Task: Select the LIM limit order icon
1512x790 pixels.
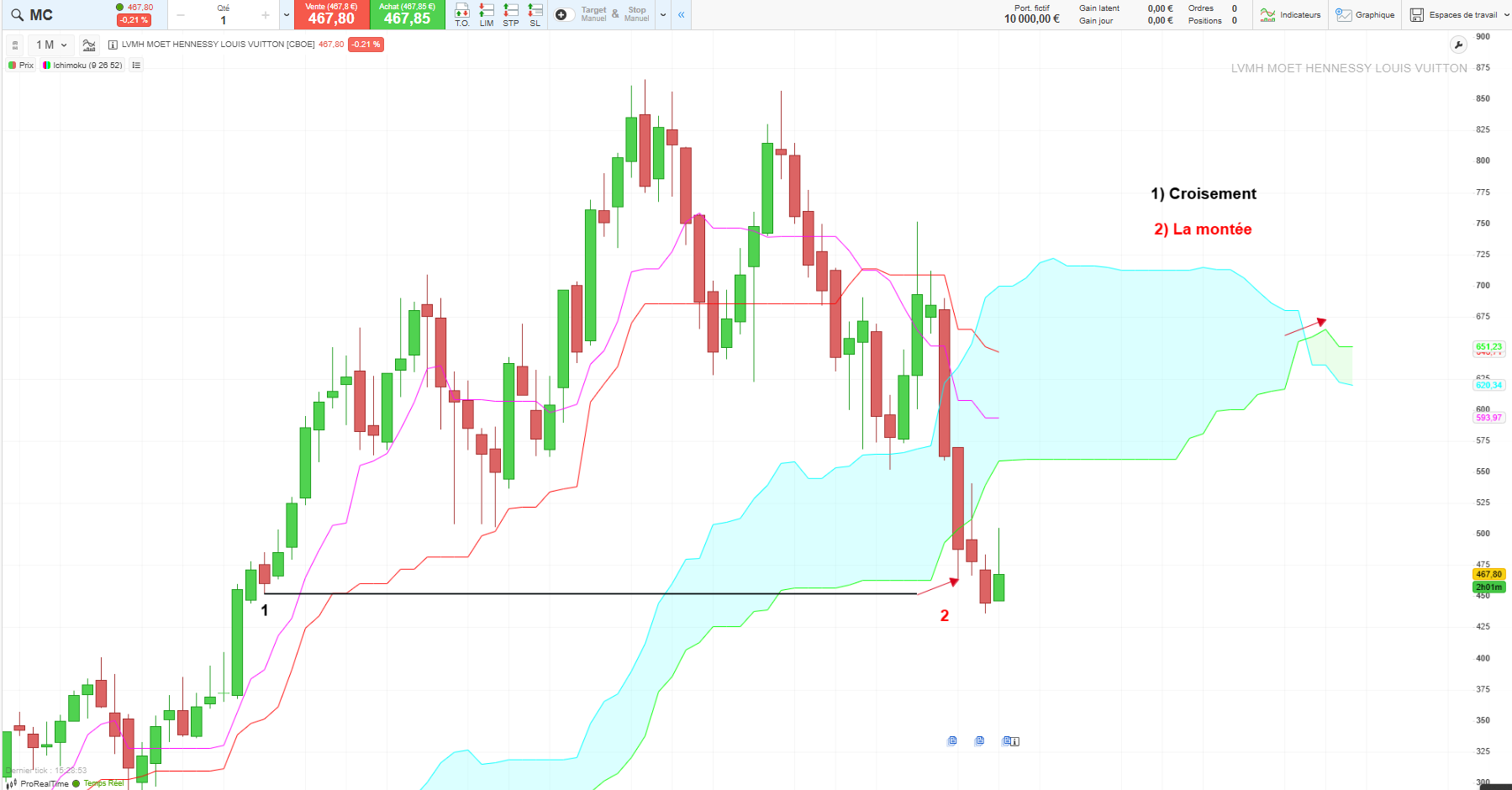Action: click(487, 14)
